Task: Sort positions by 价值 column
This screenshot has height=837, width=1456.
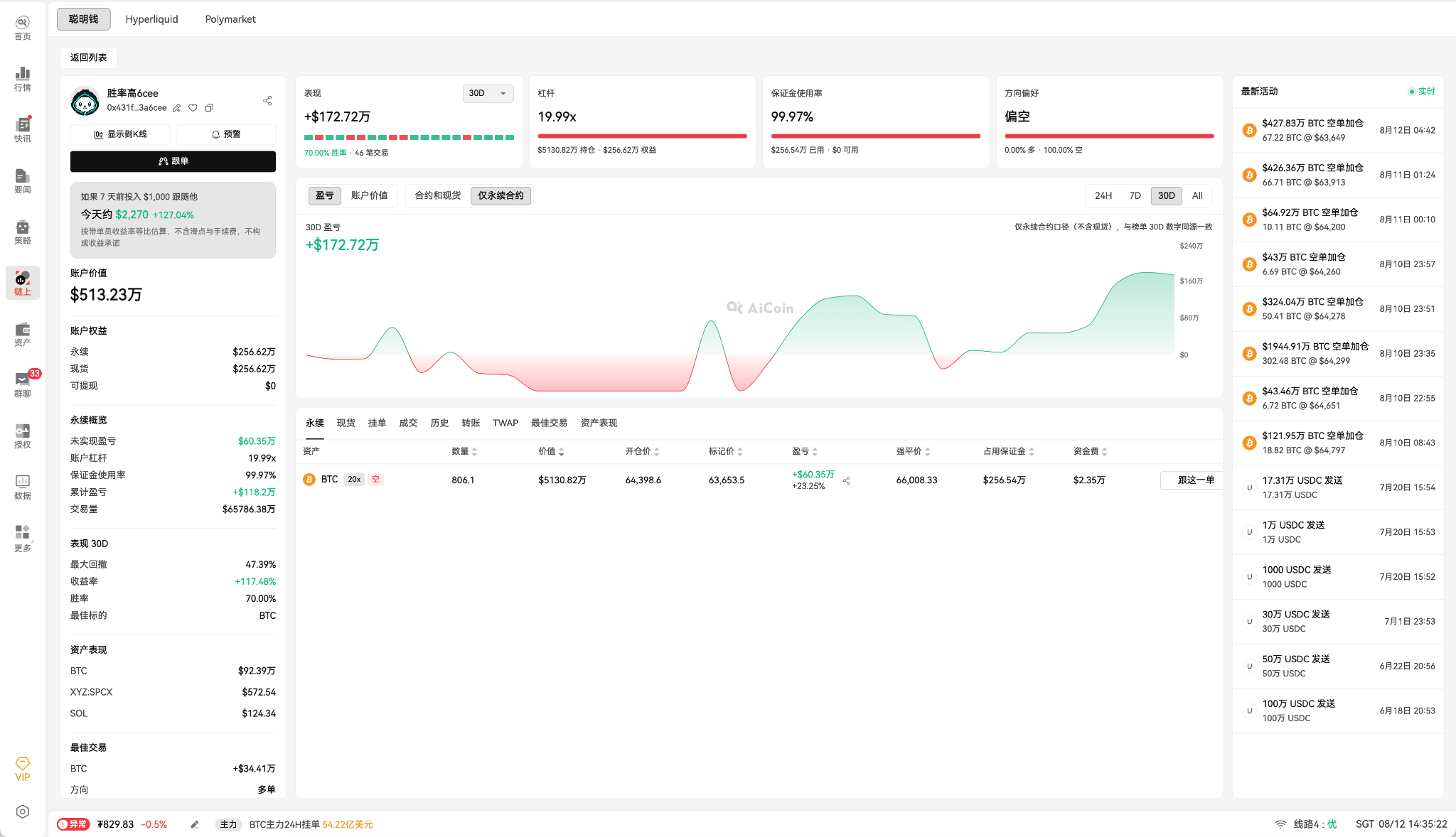Action: (x=551, y=451)
